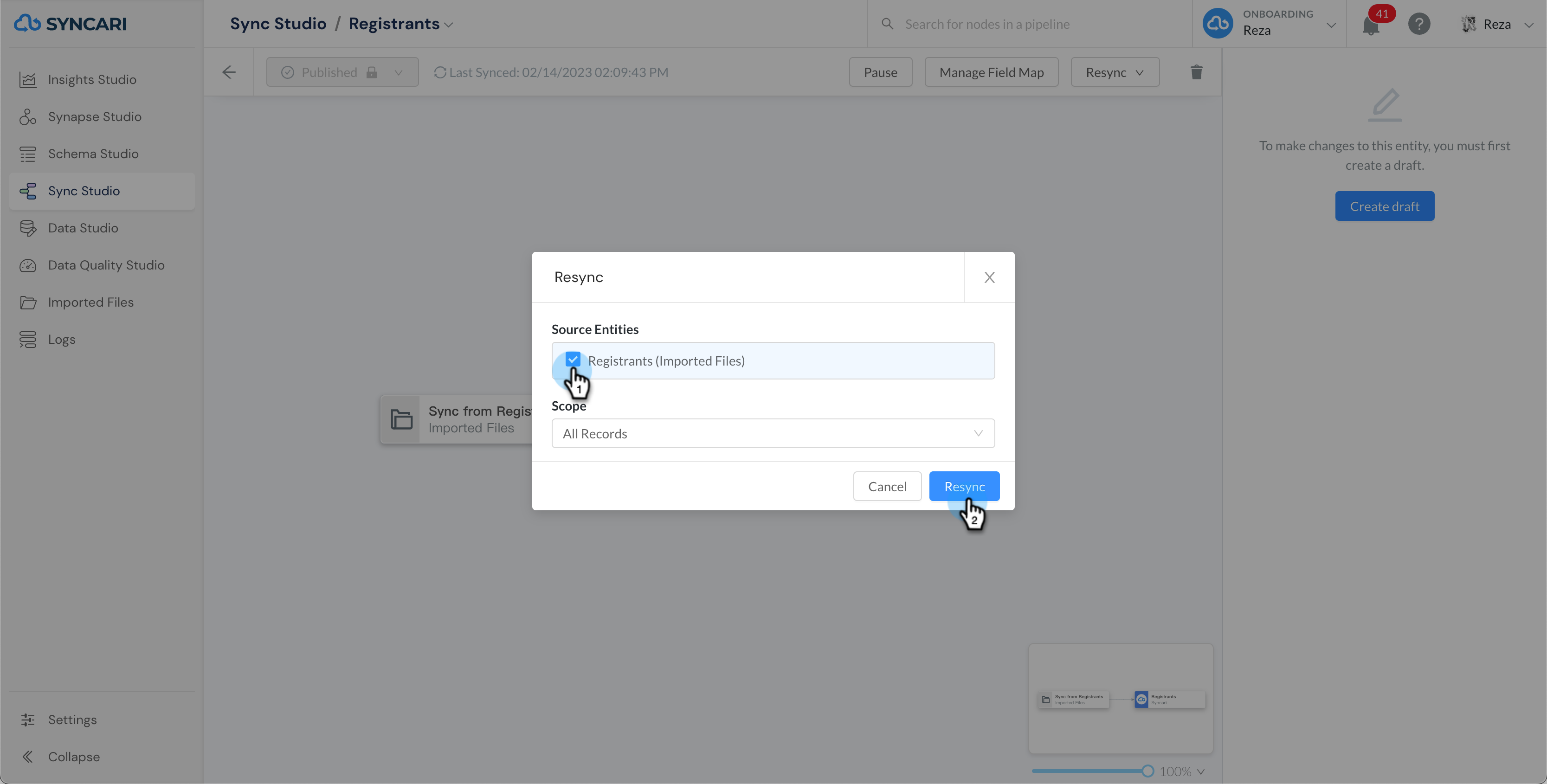
Task: Open the Onboarding Reza instance switcher
Action: click(1269, 23)
